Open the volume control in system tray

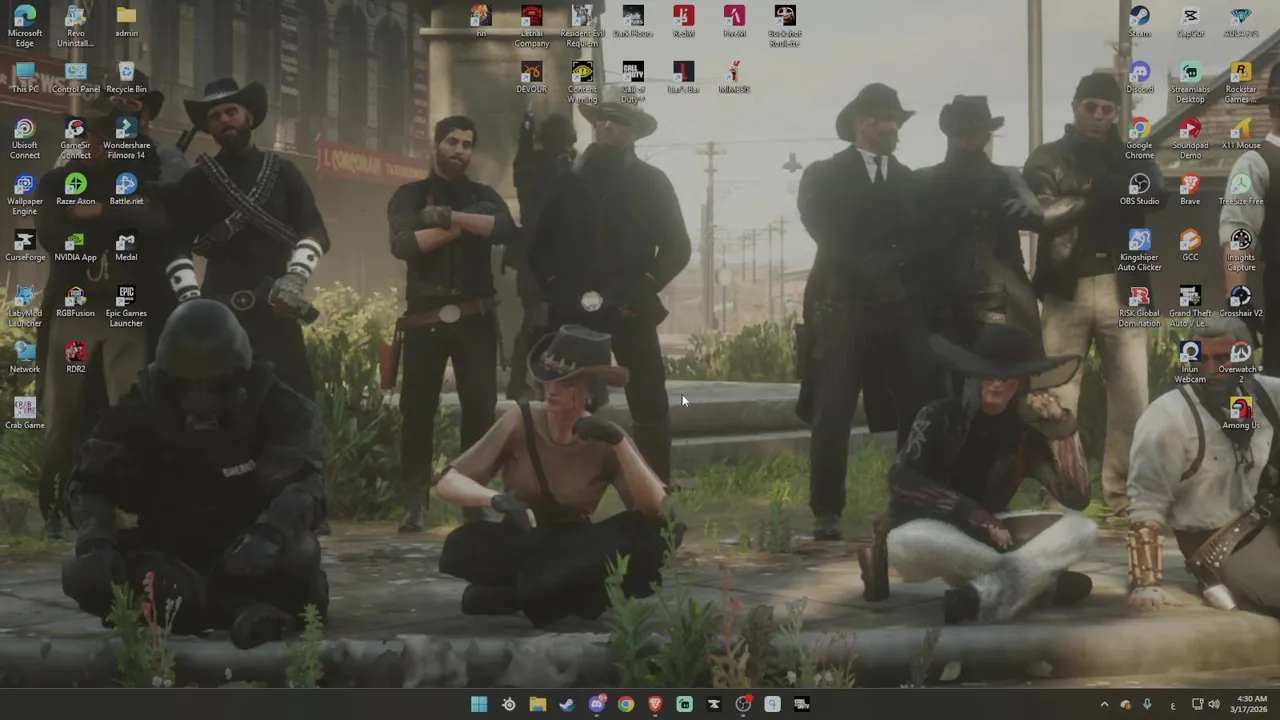(x=1215, y=704)
